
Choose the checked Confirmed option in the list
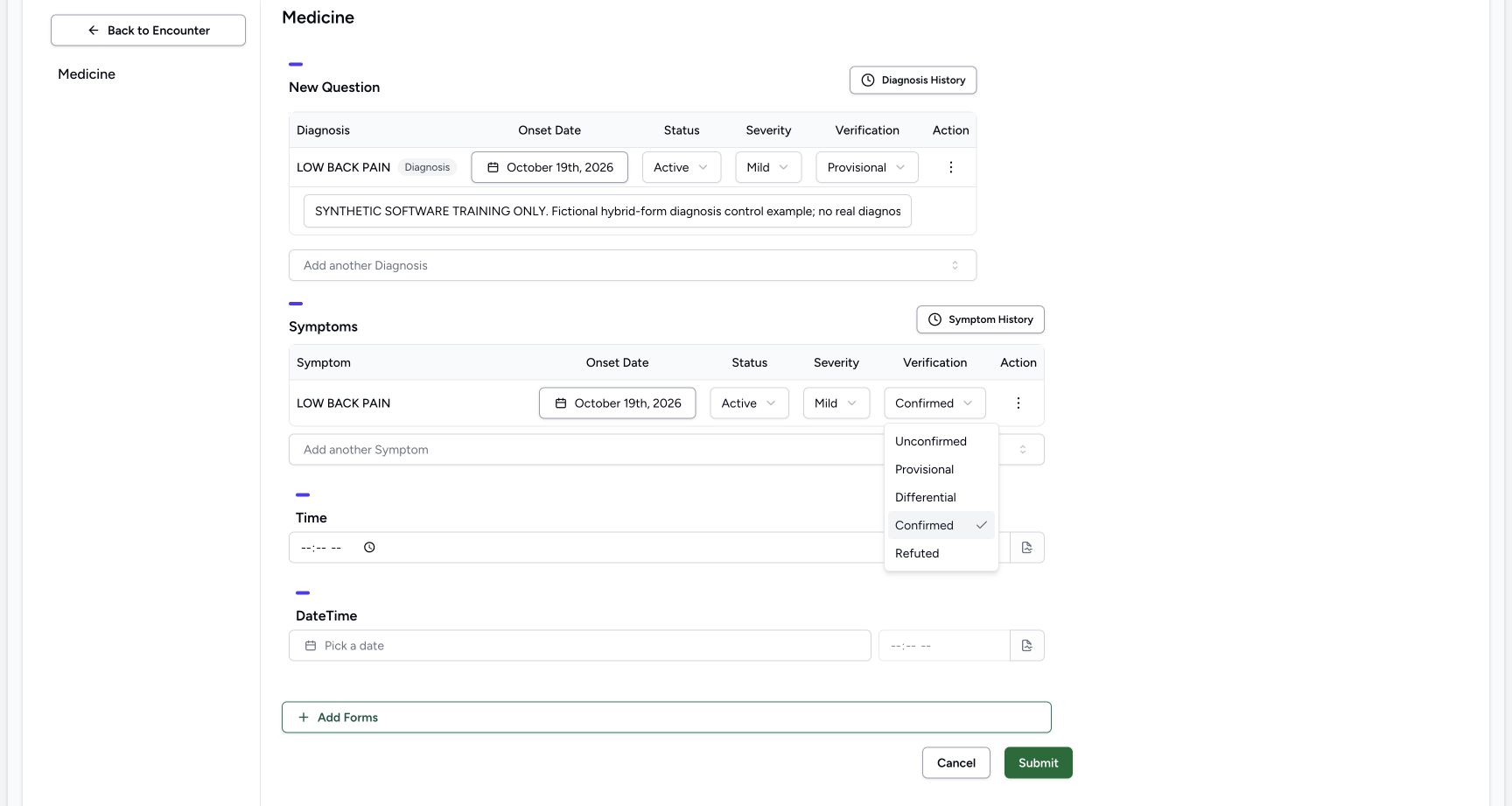[x=941, y=526]
